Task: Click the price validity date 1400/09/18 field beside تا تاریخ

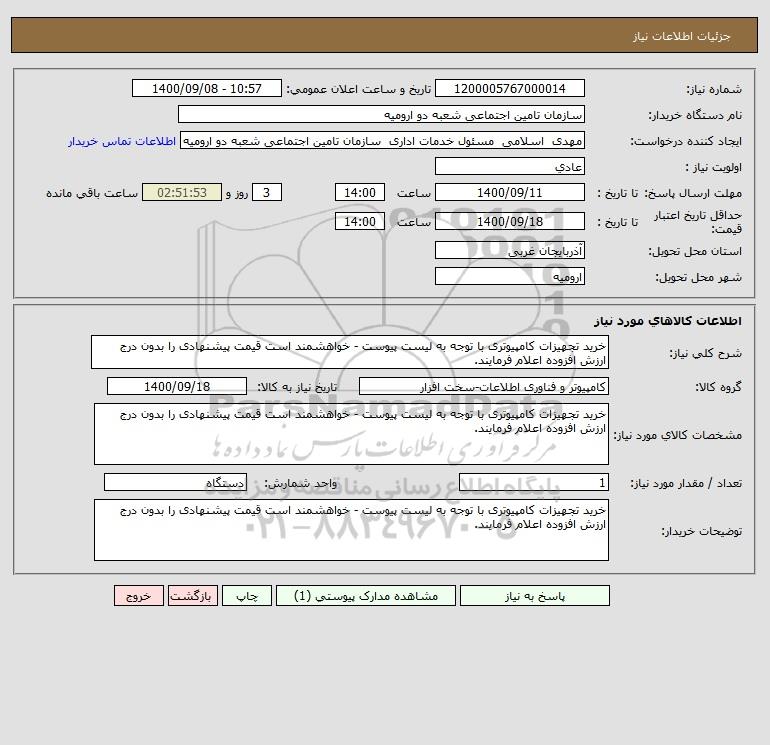Action: coord(510,221)
